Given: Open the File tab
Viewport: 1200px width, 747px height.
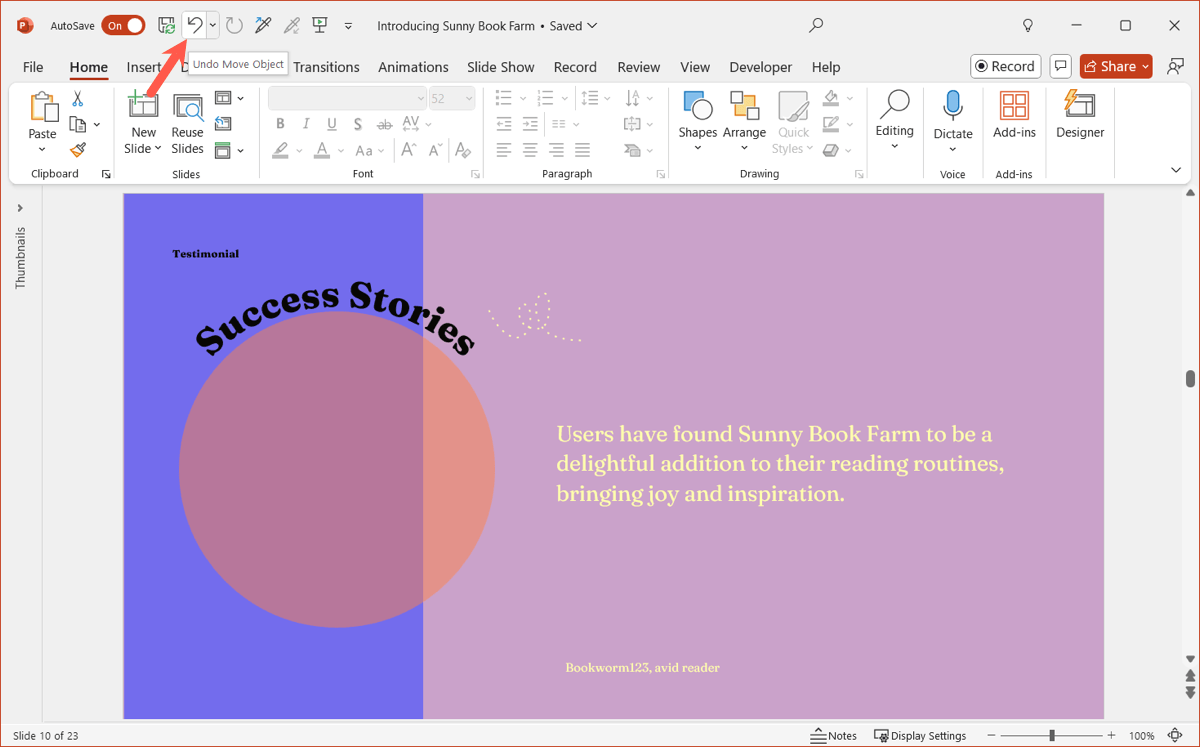Looking at the screenshot, I should pos(33,67).
